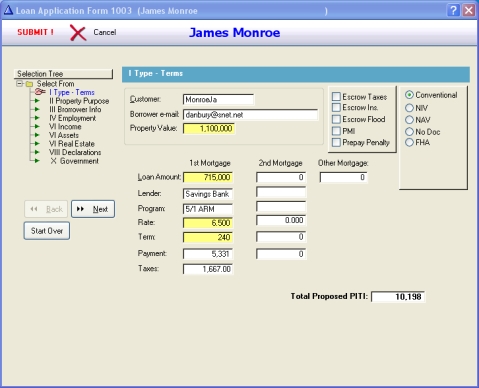
Task: Select the NAV radio option
Action: [409, 120]
